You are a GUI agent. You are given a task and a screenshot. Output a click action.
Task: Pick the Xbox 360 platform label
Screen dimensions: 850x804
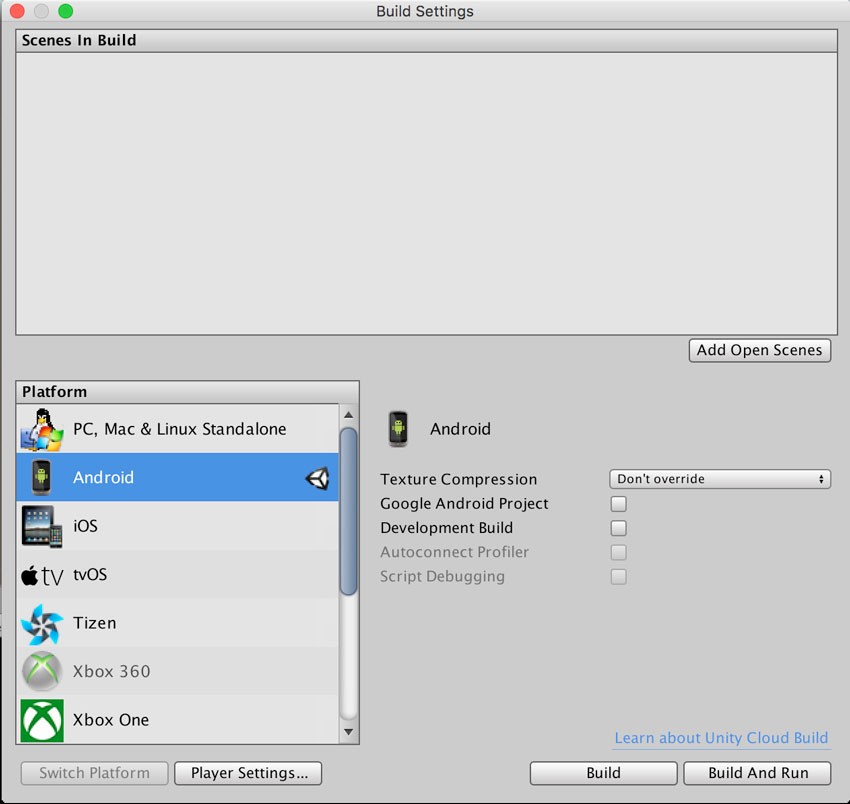(x=112, y=672)
